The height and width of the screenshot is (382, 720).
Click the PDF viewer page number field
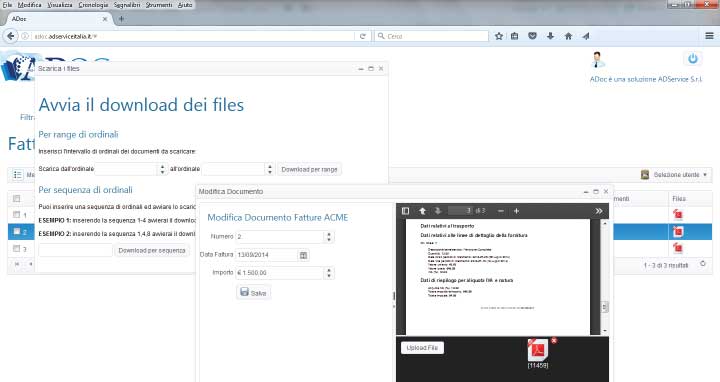[460, 211]
